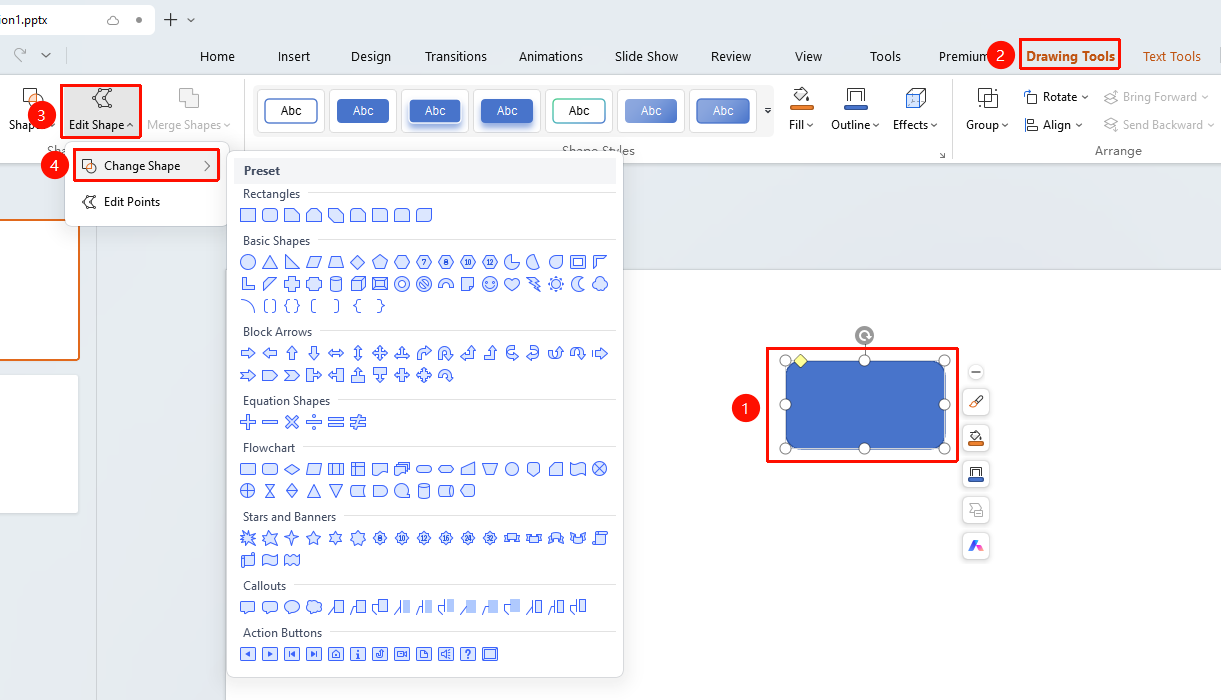Click the rotation handle above the shape
The image size is (1221, 700).
tap(865, 335)
